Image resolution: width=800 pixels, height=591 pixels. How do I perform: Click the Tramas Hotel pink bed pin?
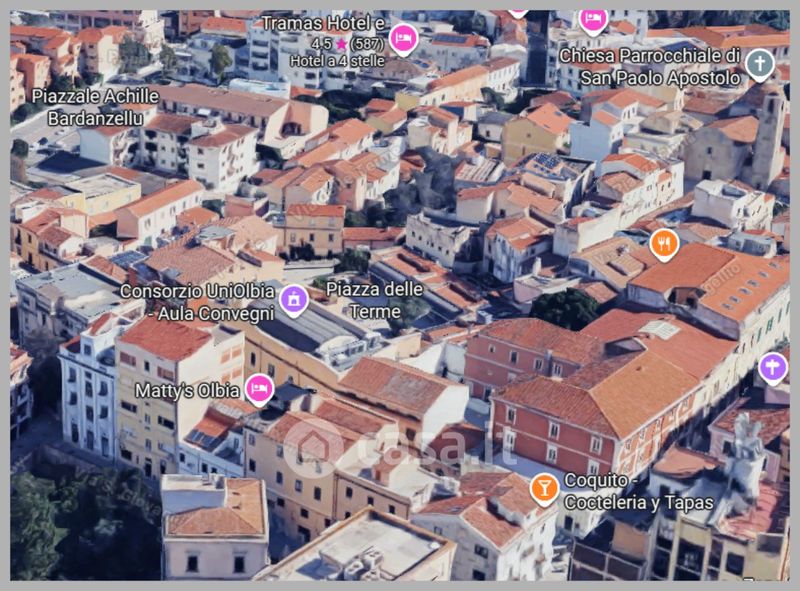coord(403,38)
